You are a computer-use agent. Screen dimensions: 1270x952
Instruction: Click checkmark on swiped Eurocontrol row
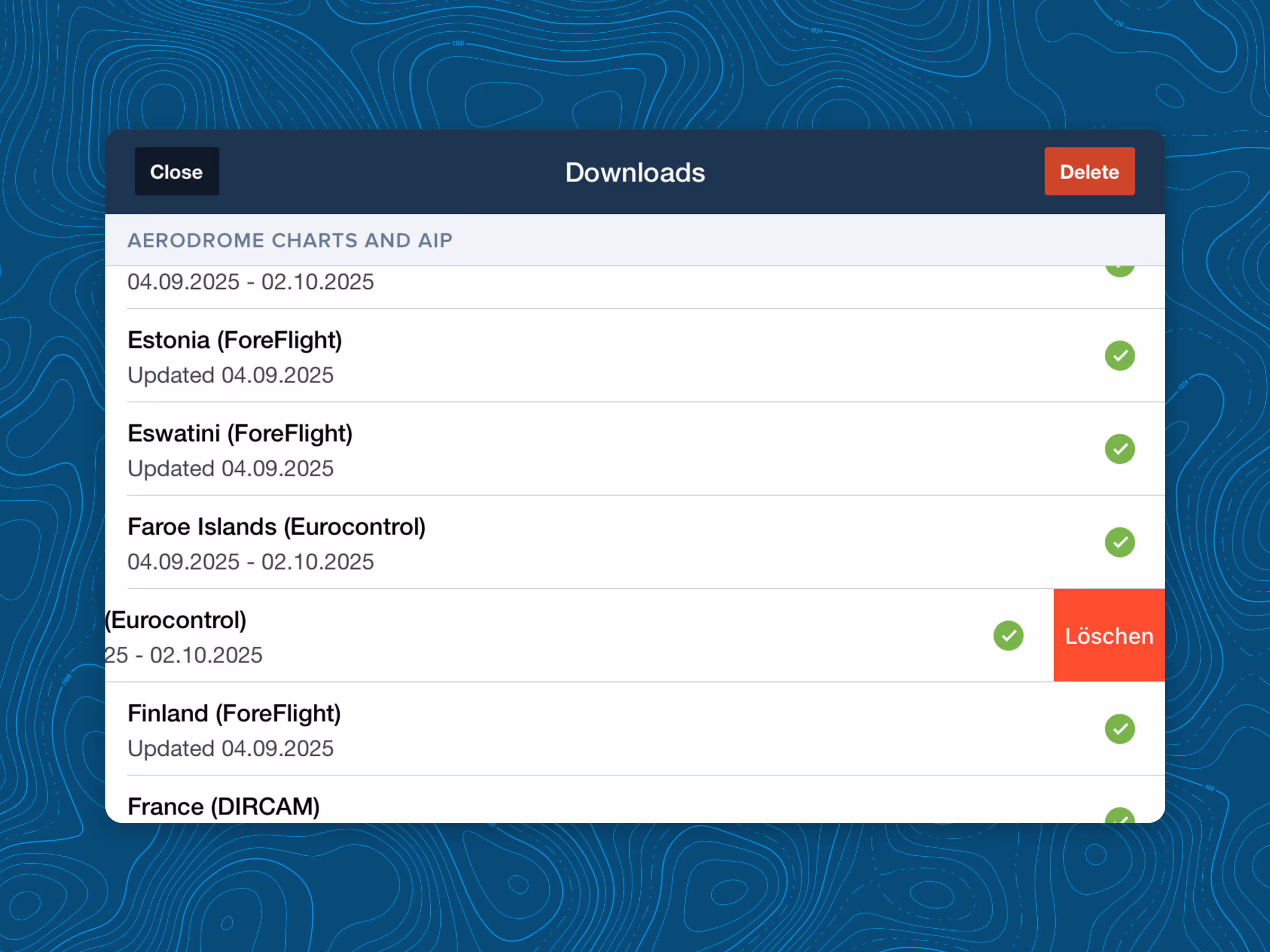(x=1008, y=636)
